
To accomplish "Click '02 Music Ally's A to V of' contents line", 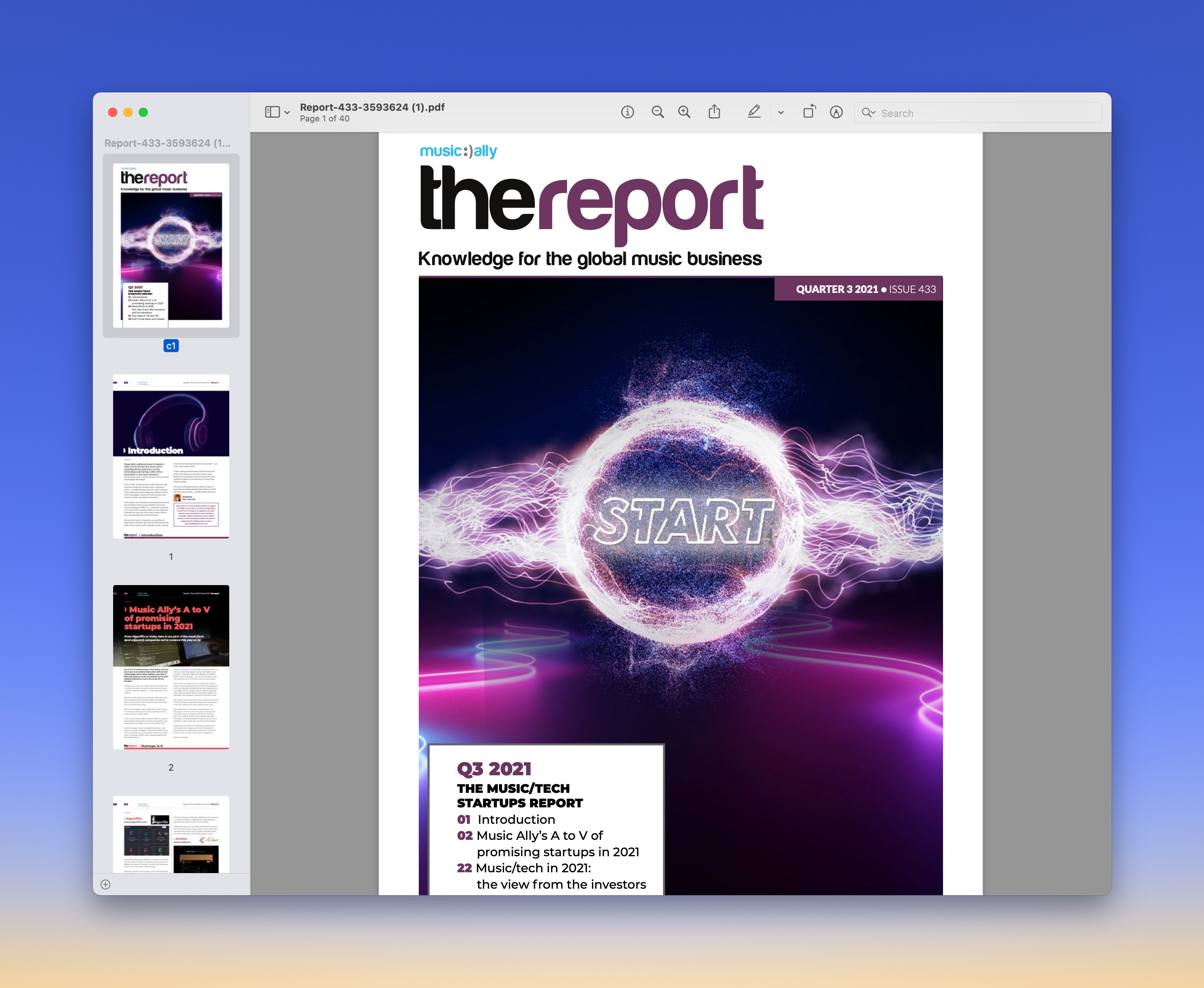I will pyautogui.click(x=530, y=836).
